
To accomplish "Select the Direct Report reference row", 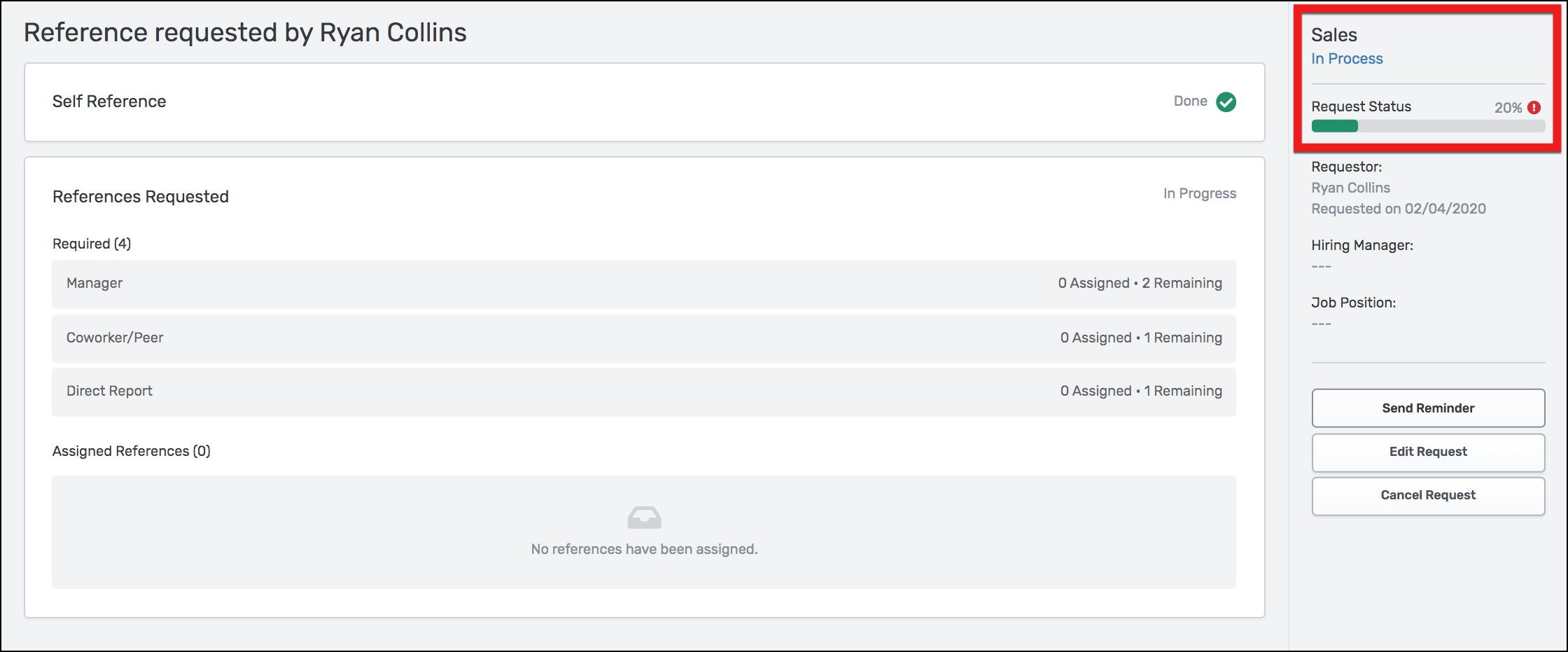I will pos(643,391).
